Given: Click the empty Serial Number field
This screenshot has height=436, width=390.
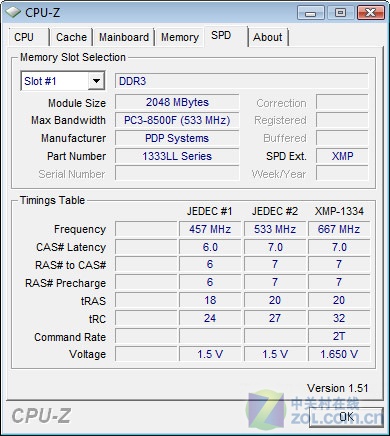Looking at the screenshot, I should [177, 173].
